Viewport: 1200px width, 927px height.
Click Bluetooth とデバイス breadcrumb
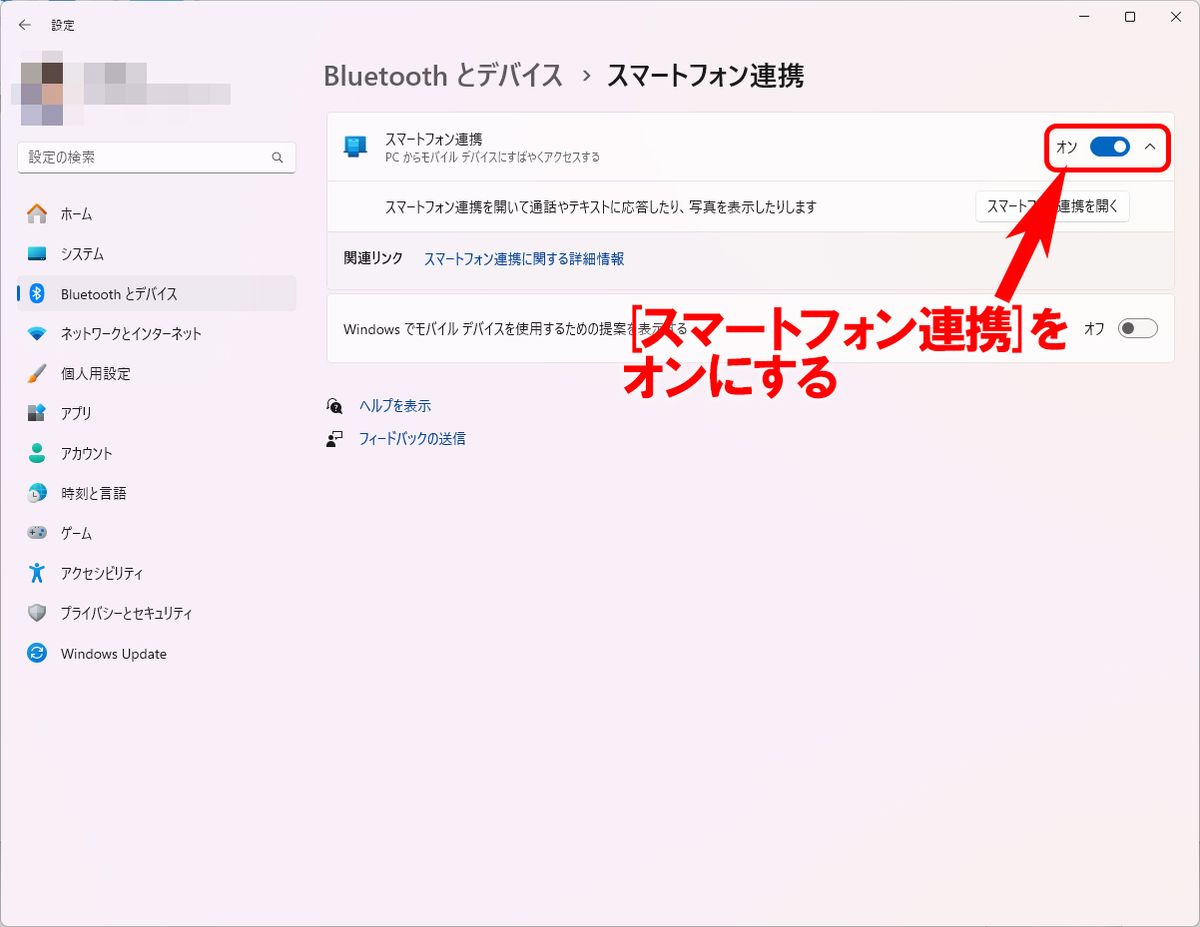click(x=444, y=75)
